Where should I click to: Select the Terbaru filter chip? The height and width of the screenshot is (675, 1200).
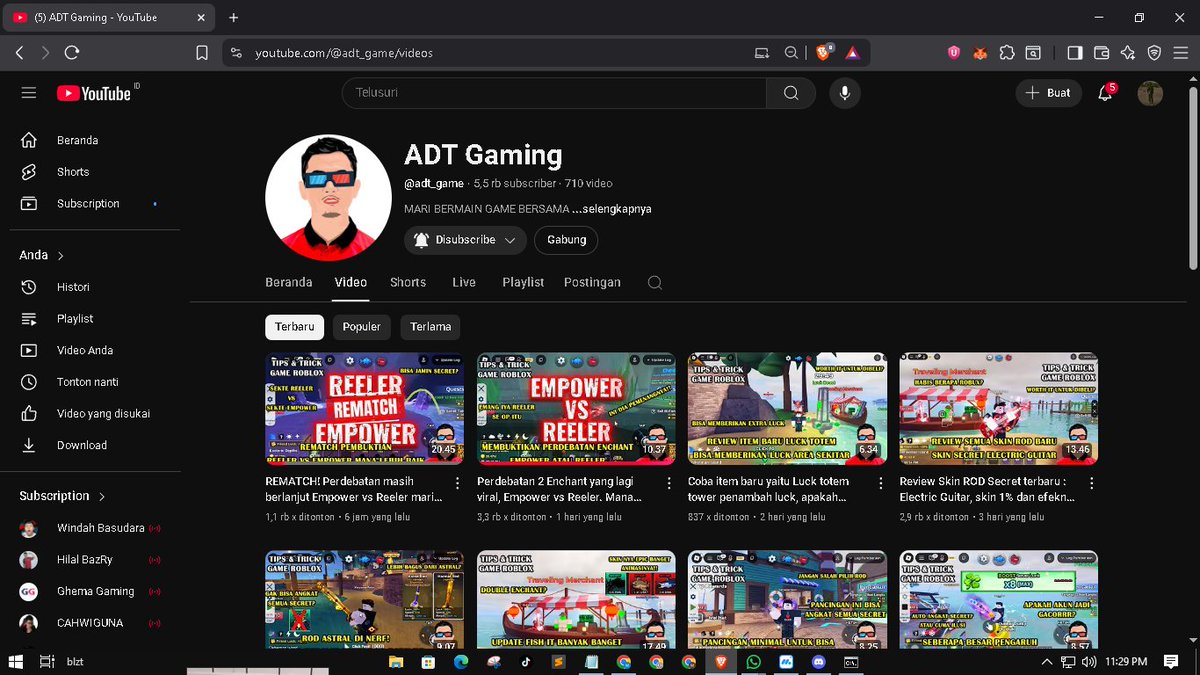click(295, 327)
